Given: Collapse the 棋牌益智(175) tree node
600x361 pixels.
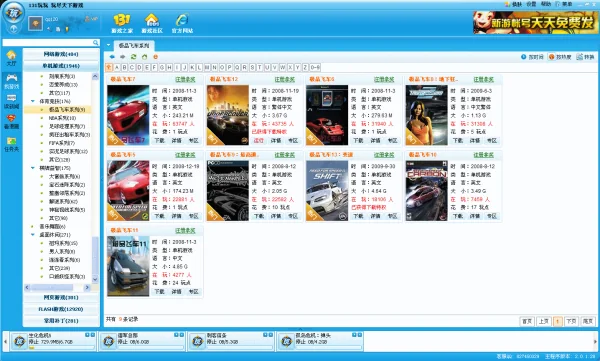Looking at the screenshot, I should coord(33,168).
